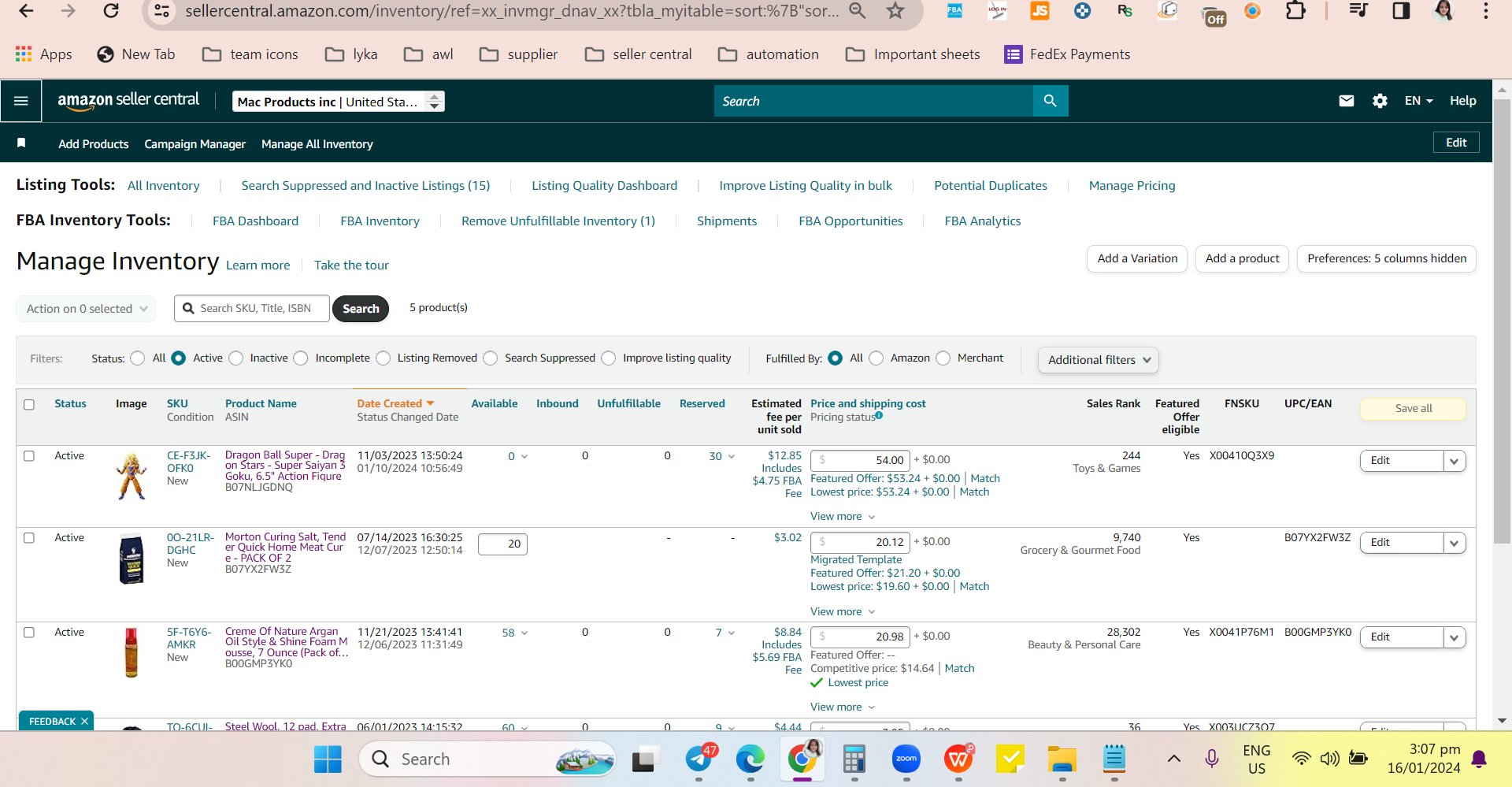Click the Creme Of Nature product image

(132, 652)
